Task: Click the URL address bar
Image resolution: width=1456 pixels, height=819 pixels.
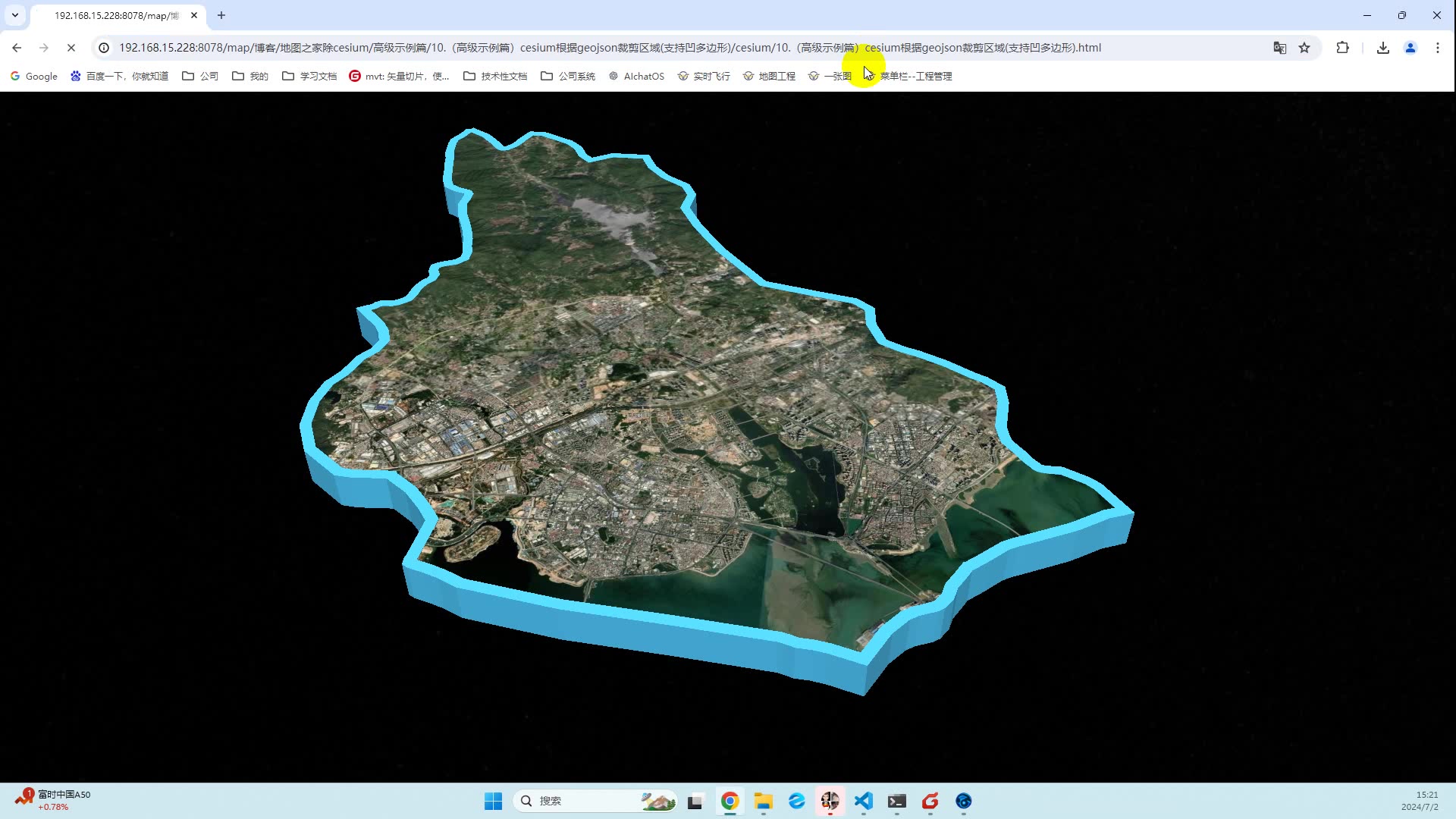Action: 607,48
